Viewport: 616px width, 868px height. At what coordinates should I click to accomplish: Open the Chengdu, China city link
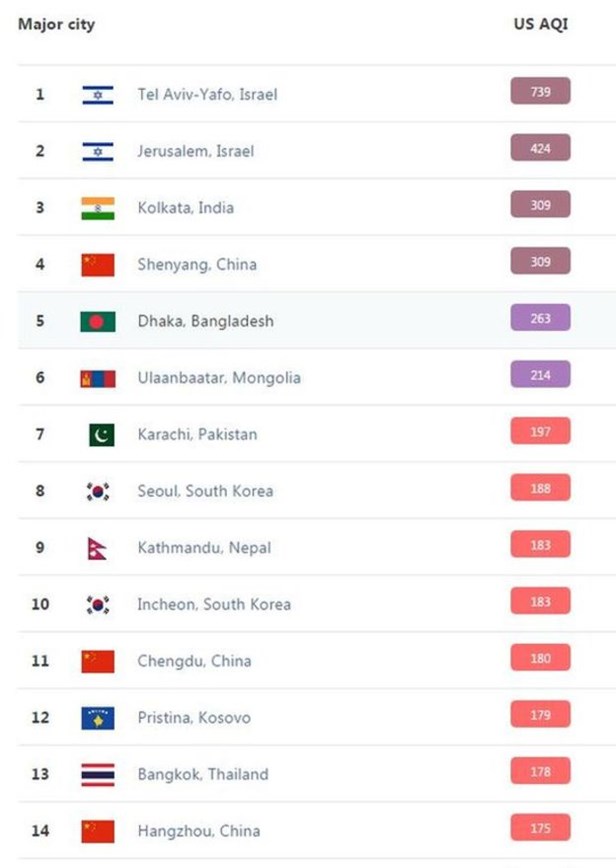point(194,661)
